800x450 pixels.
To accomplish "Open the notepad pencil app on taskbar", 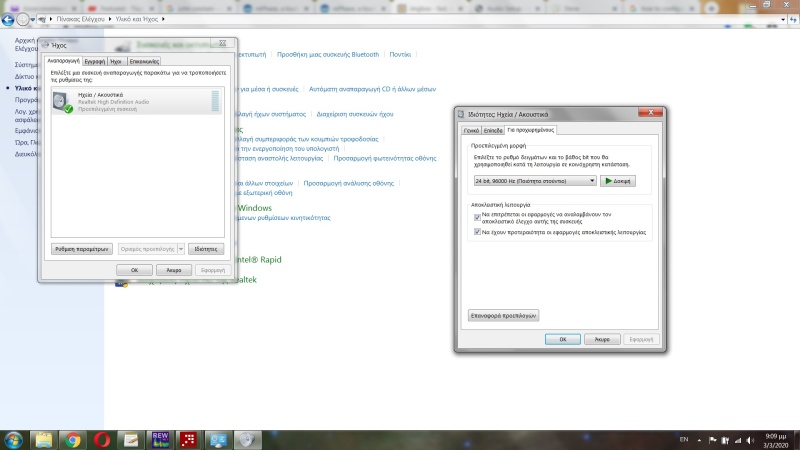I will point(131,440).
